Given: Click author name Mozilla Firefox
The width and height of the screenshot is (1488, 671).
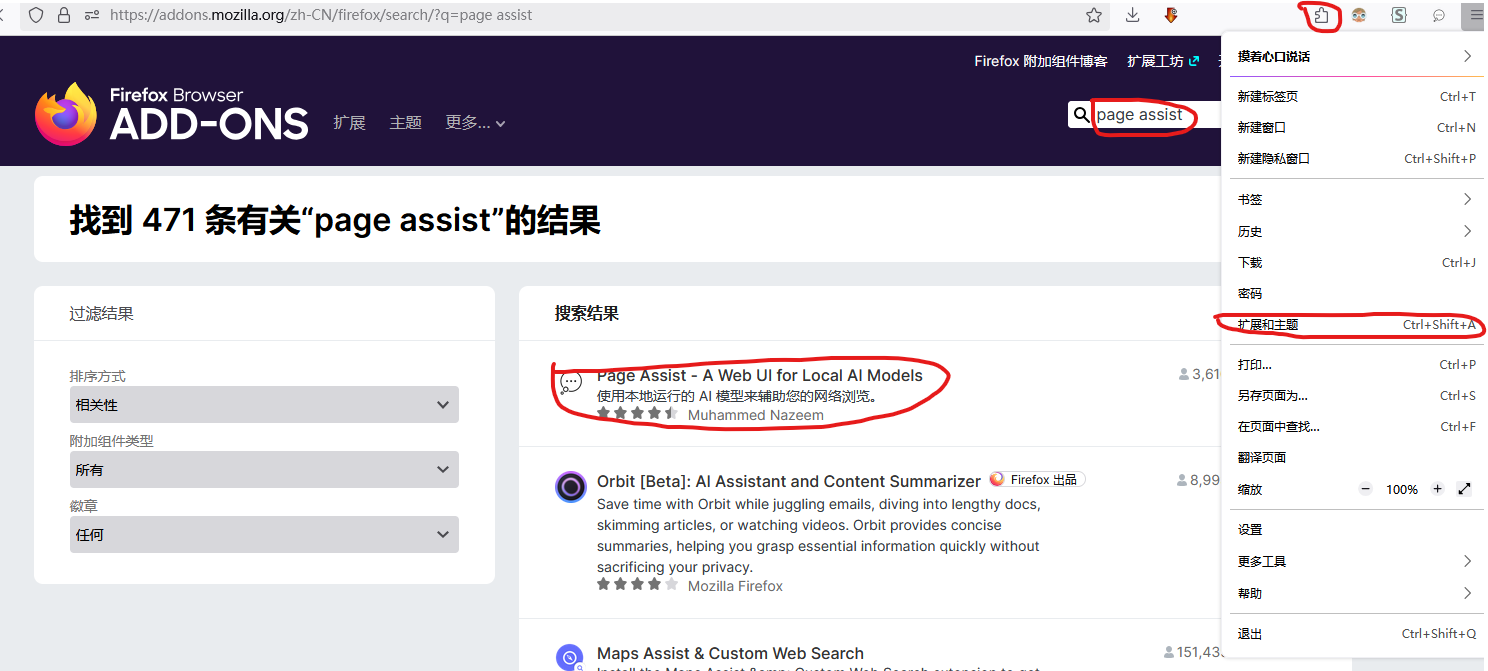Looking at the screenshot, I should [x=735, y=586].
